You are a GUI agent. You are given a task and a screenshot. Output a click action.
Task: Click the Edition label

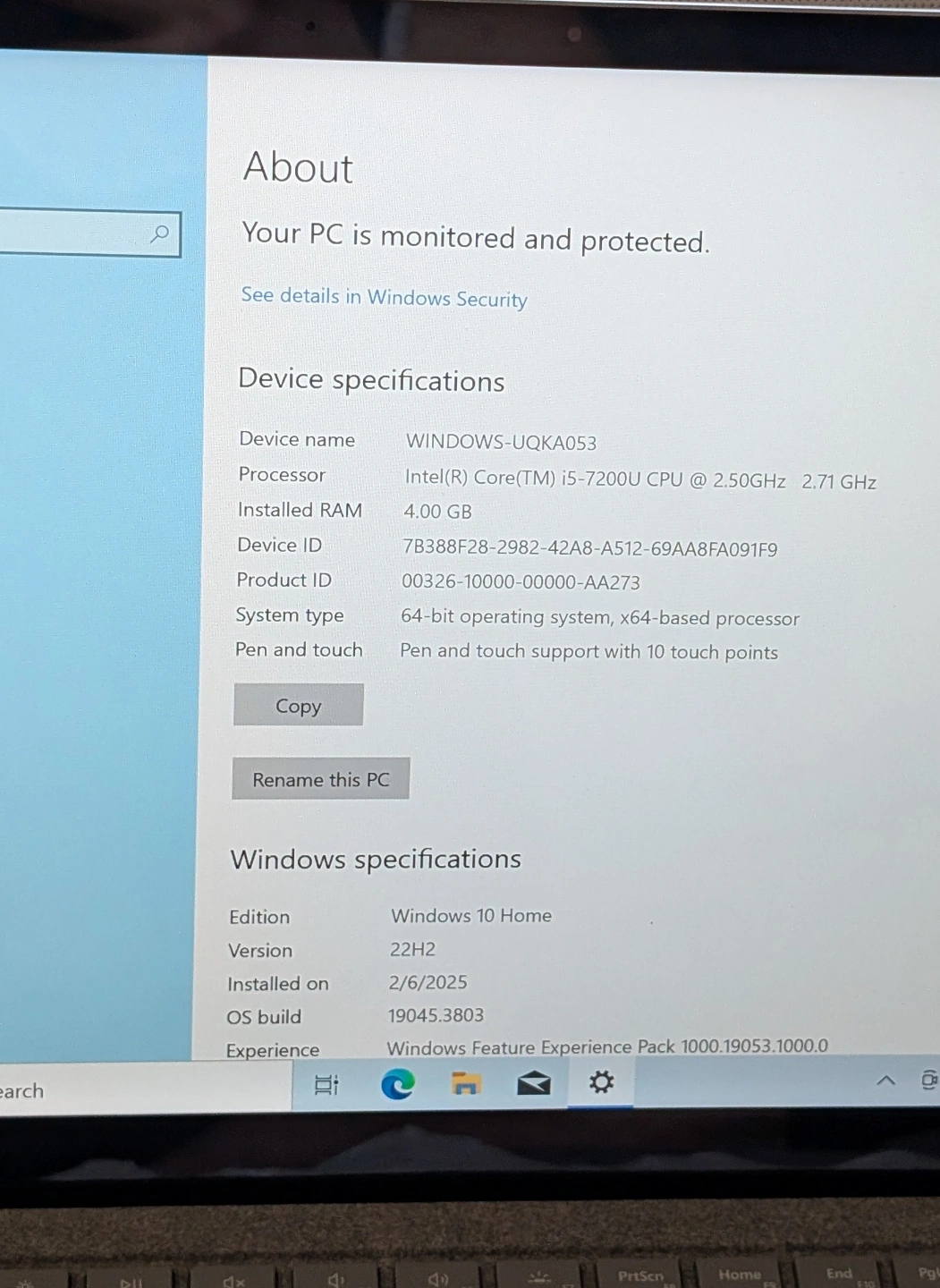pyautogui.click(x=259, y=917)
